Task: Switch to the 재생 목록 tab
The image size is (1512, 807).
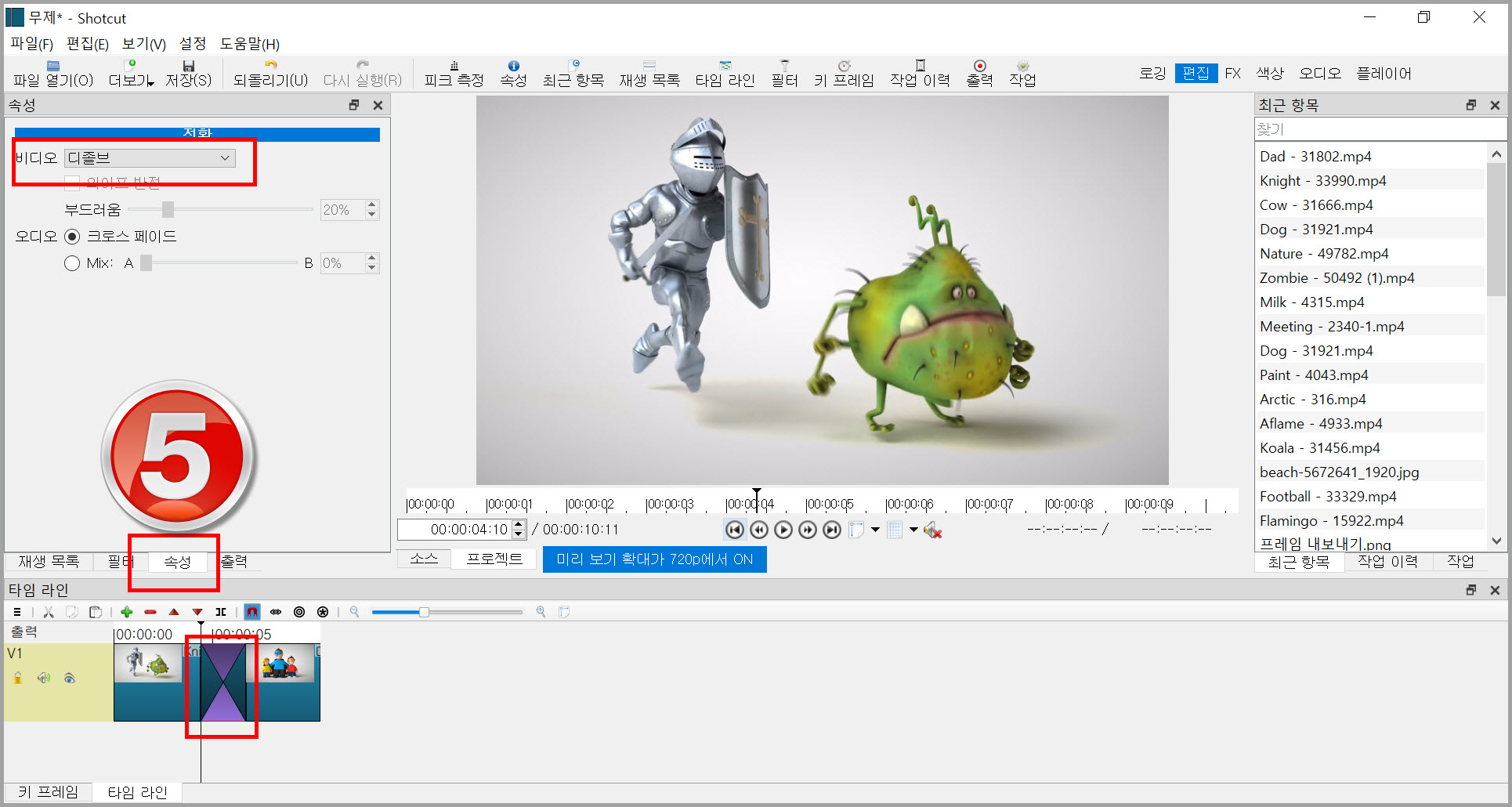Action: [49, 561]
